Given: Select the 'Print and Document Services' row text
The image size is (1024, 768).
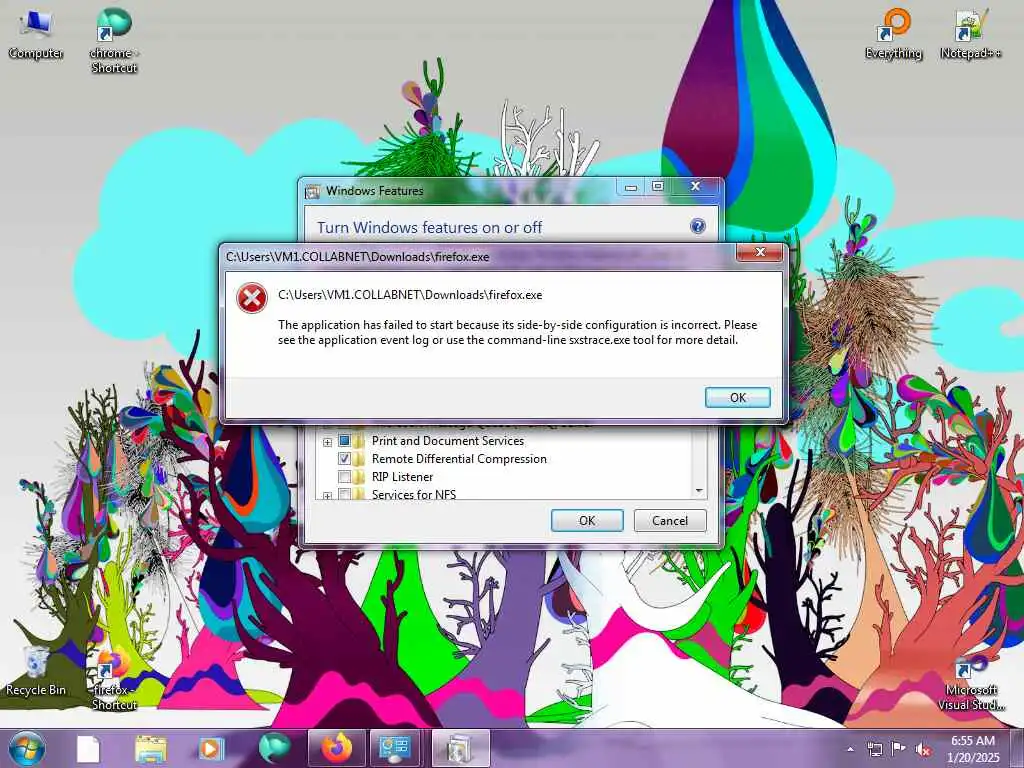Looking at the screenshot, I should click(x=447, y=441).
